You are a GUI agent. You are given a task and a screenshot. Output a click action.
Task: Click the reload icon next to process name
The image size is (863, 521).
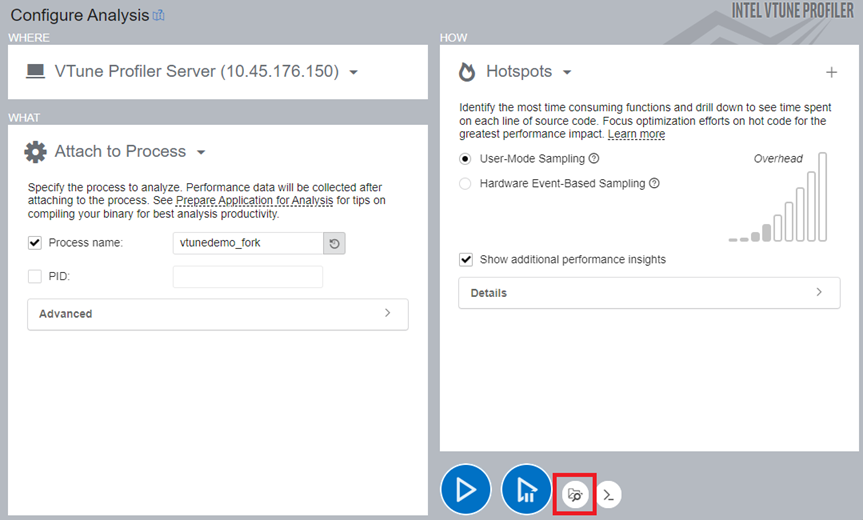[x=334, y=243]
